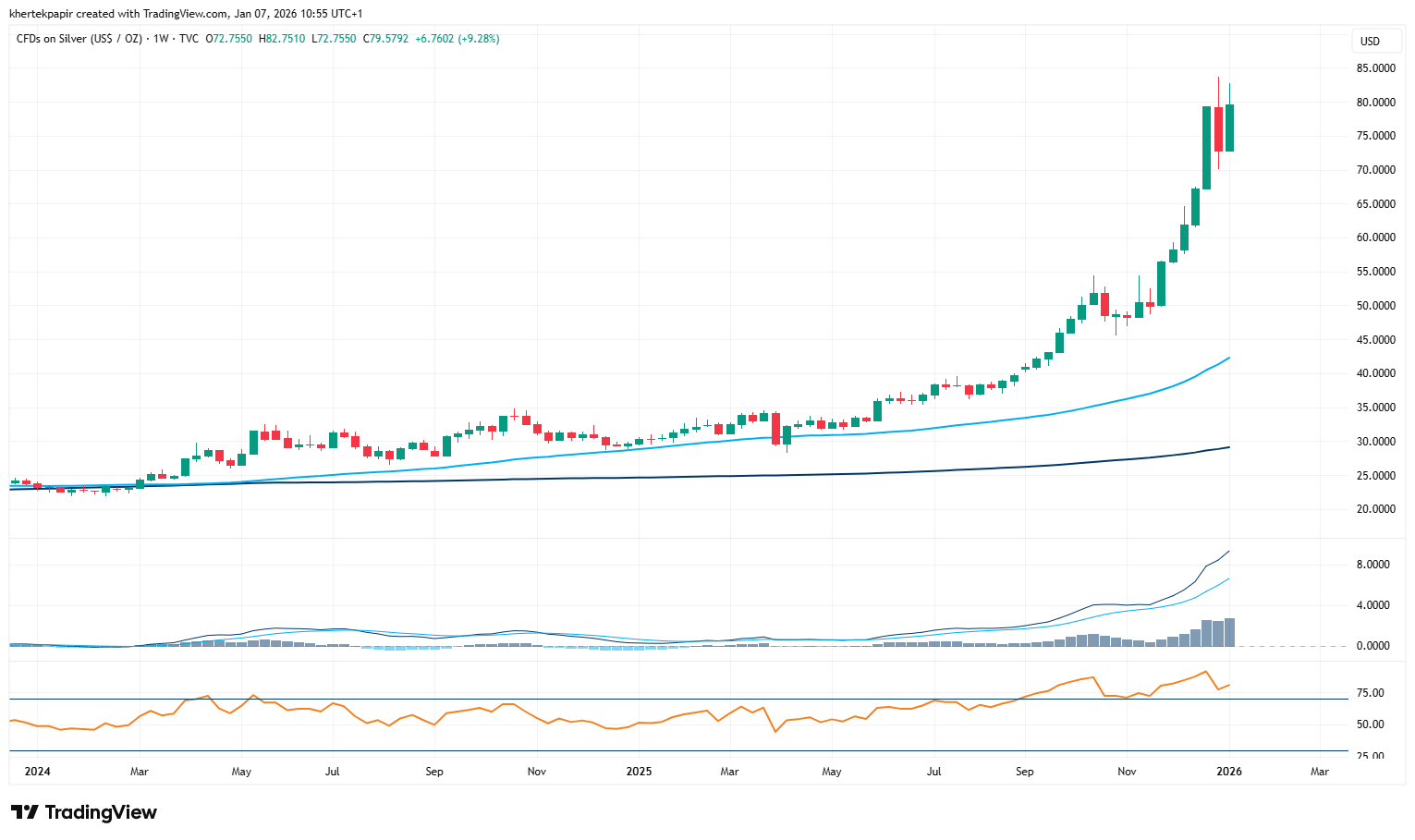Click the 50.0000 price axis label
Viewport: 1415px width, 840px height.
click(1375, 306)
